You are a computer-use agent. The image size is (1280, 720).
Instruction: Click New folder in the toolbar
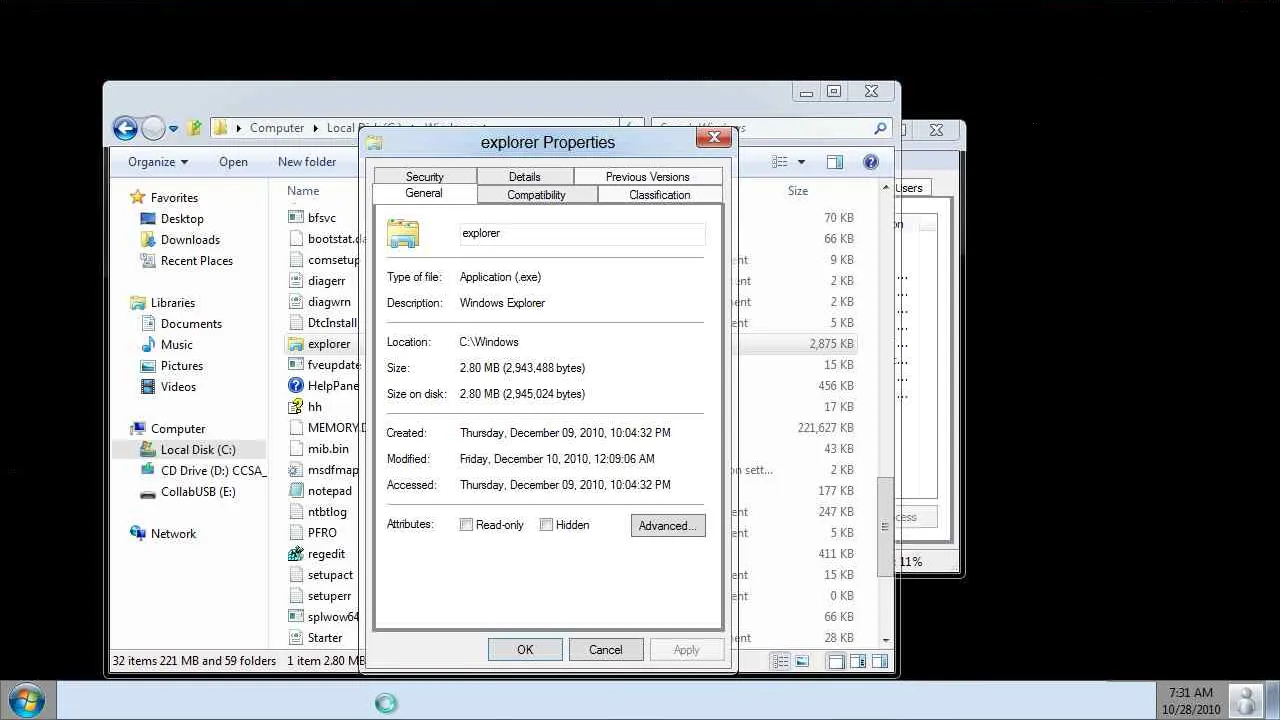[307, 162]
